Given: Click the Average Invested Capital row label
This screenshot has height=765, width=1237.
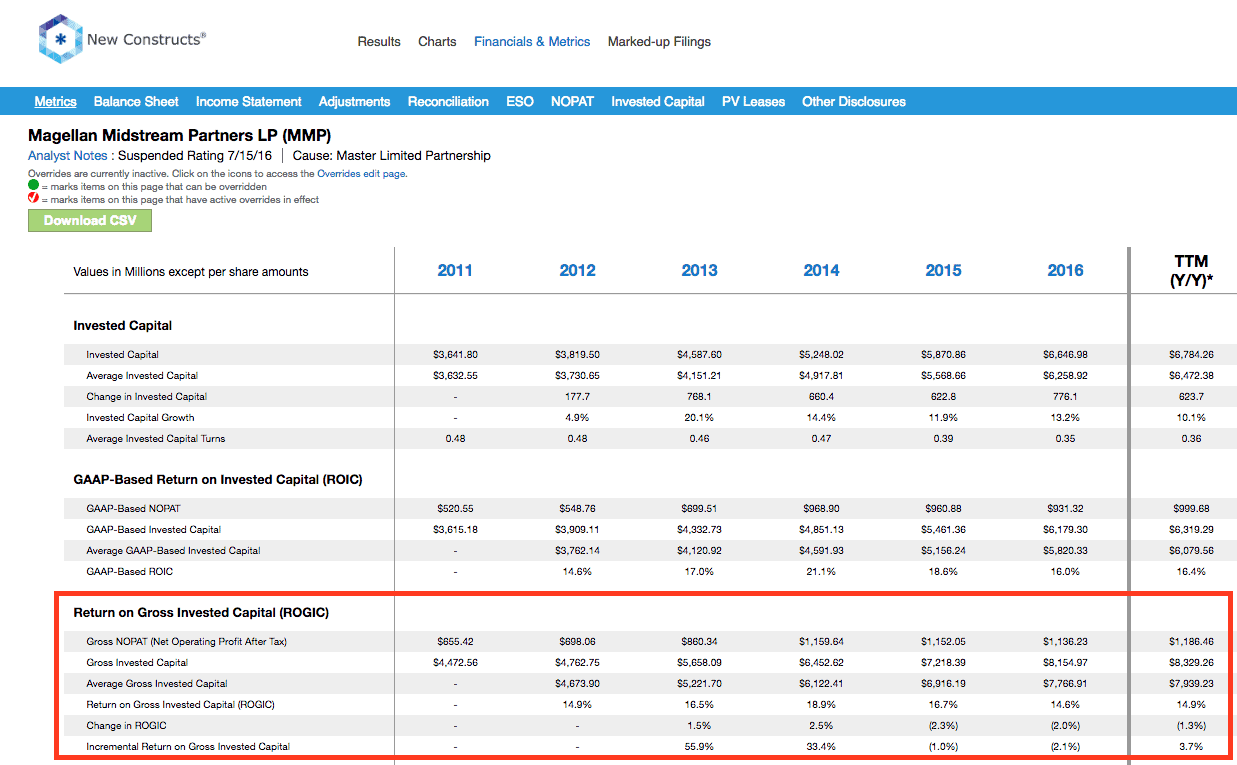Looking at the screenshot, I should (142, 375).
